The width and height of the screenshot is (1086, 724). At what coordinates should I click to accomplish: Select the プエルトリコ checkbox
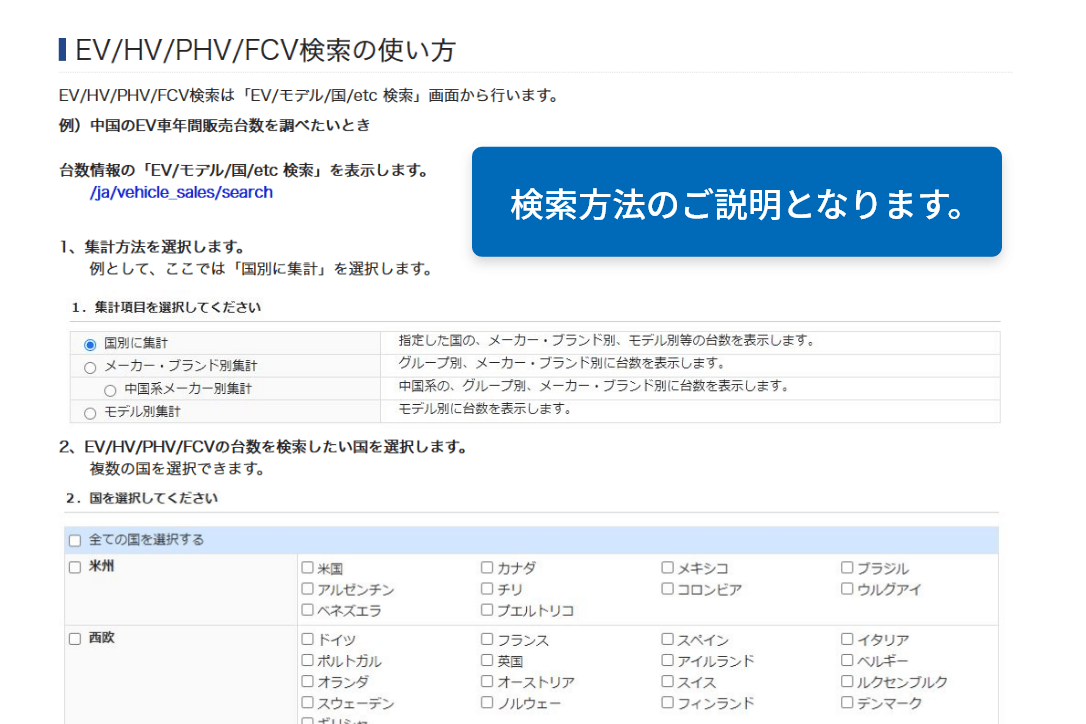click(x=487, y=610)
